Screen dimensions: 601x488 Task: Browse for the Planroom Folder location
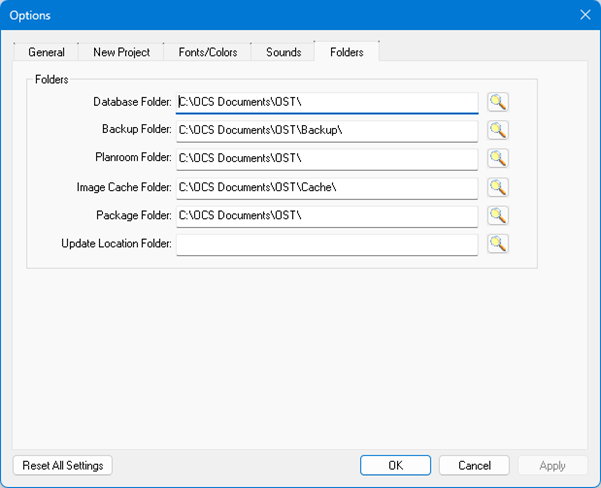point(498,158)
